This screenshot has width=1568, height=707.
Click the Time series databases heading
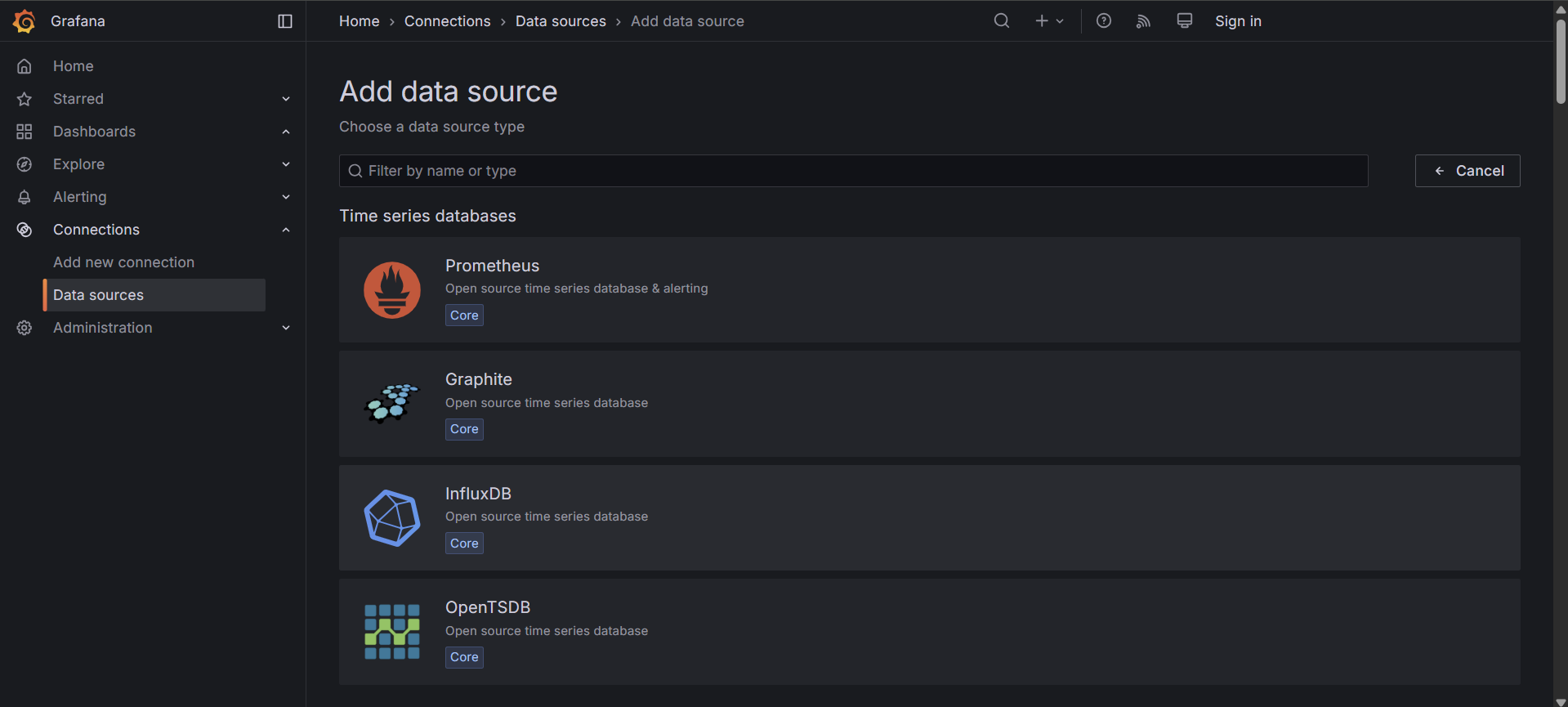tap(428, 216)
